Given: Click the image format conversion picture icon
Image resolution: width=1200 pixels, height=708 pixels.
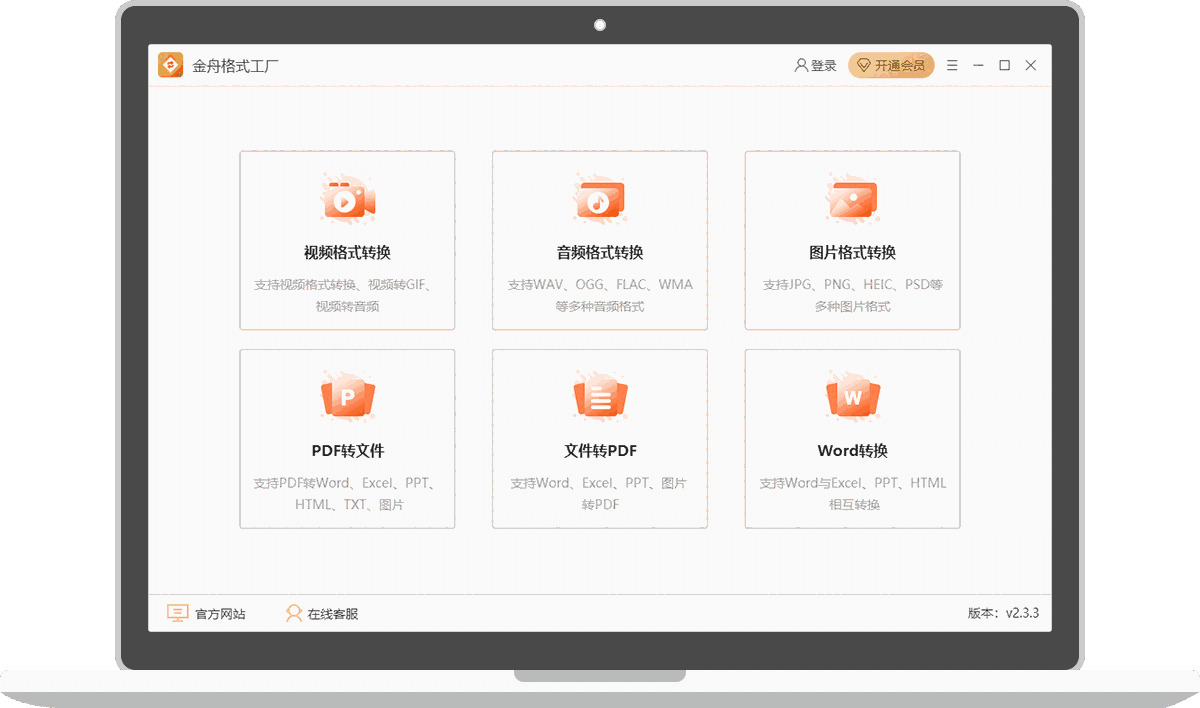Looking at the screenshot, I should [852, 200].
